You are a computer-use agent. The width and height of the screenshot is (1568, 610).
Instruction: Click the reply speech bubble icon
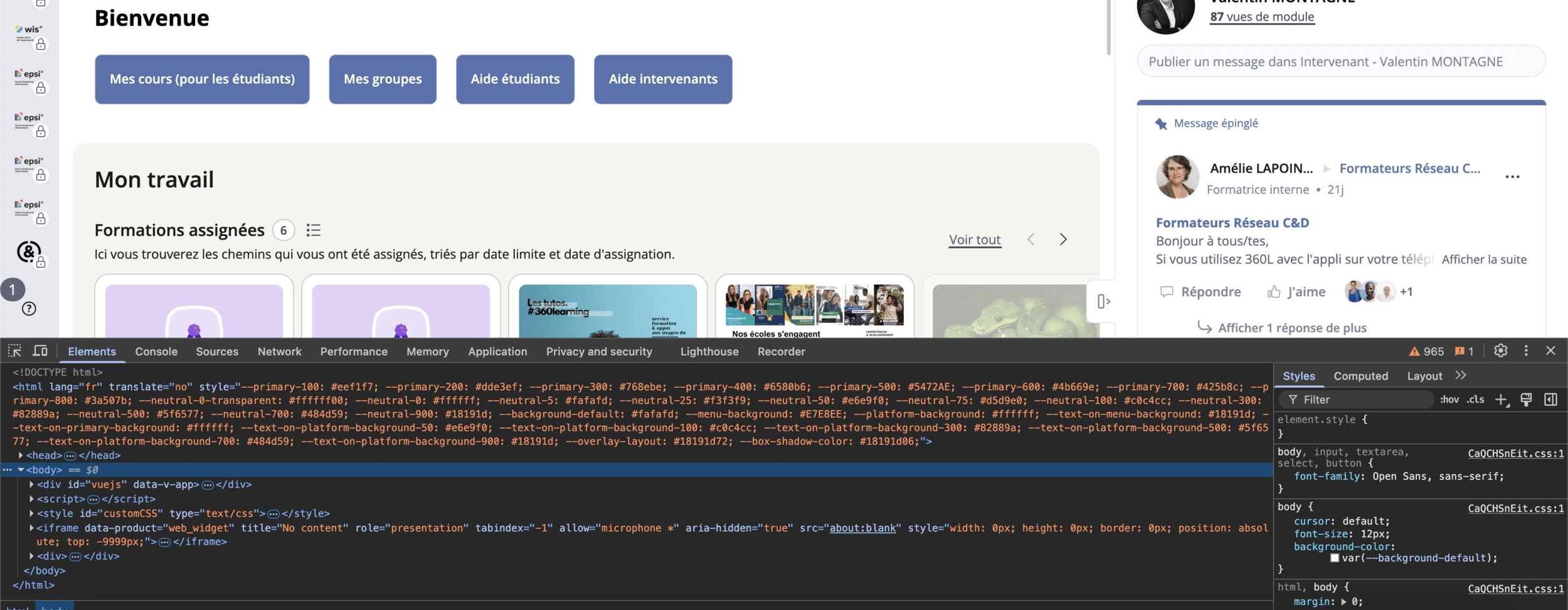(x=1167, y=292)
